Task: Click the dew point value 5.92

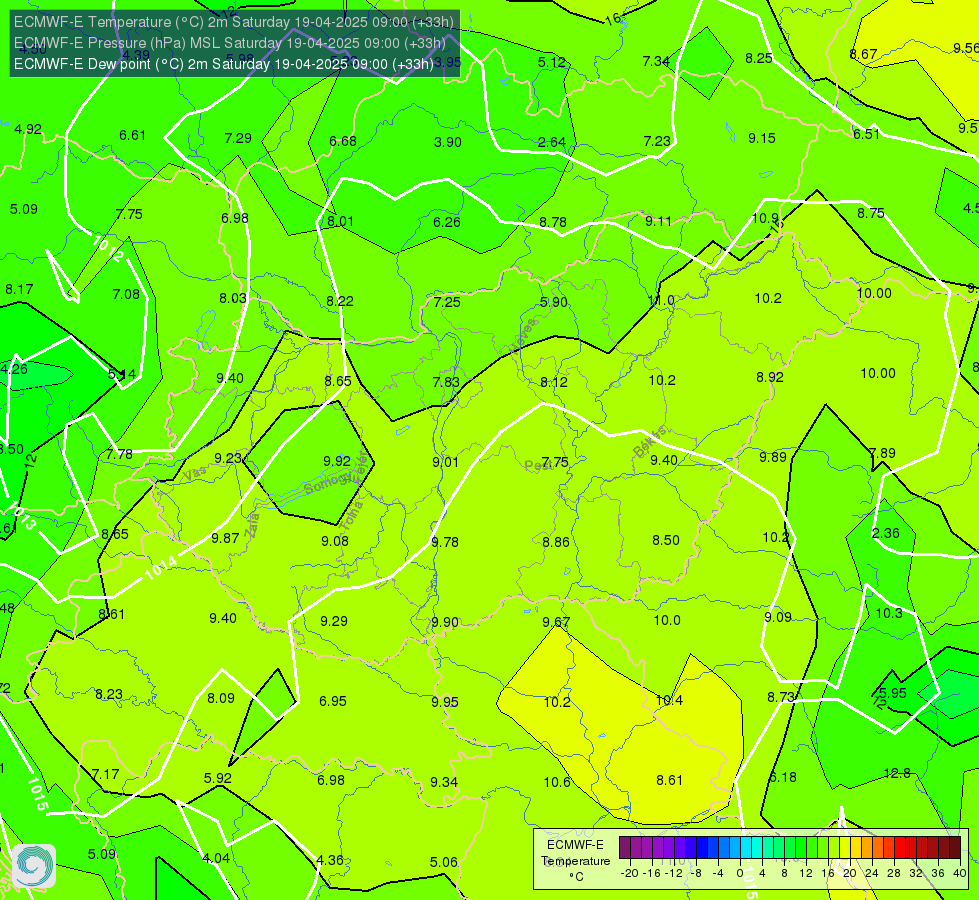Action: [218, 778]
